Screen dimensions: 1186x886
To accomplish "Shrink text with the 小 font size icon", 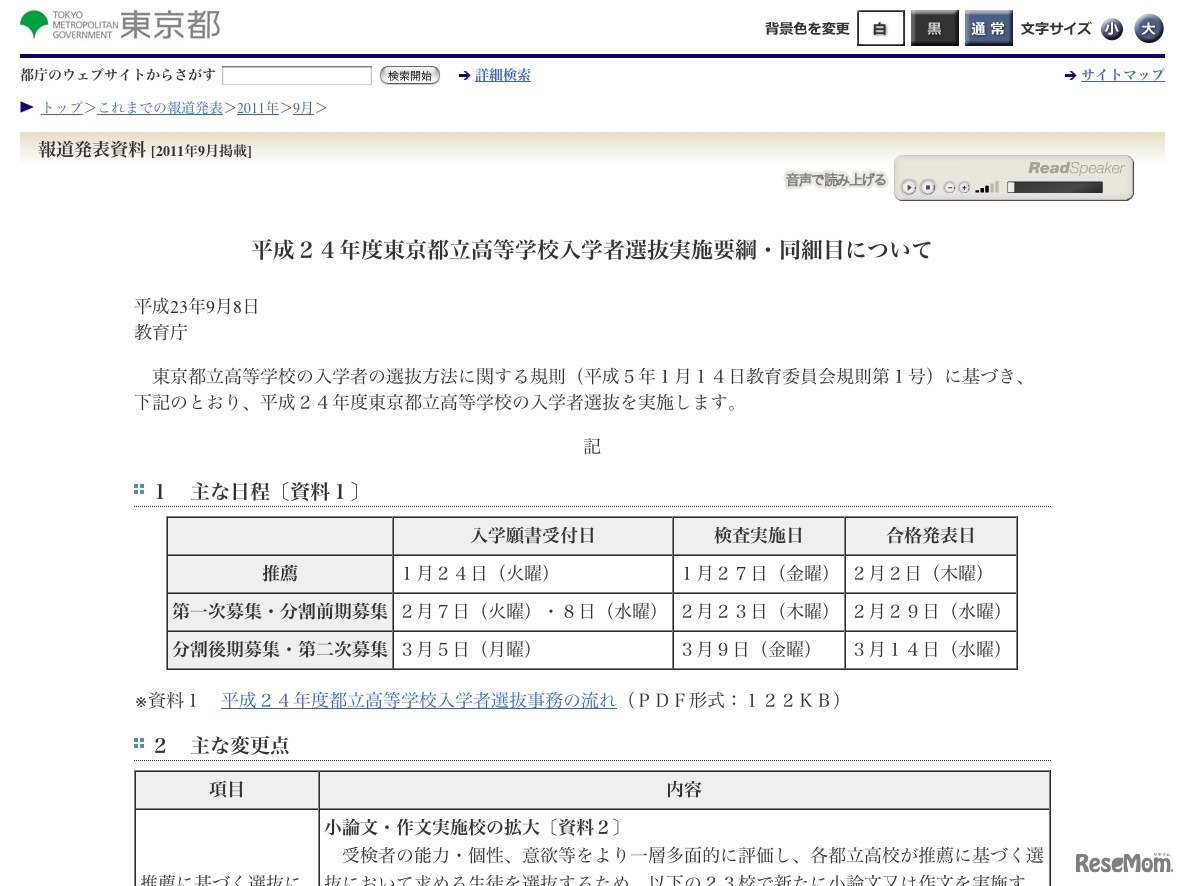I will coord(1112,29).
